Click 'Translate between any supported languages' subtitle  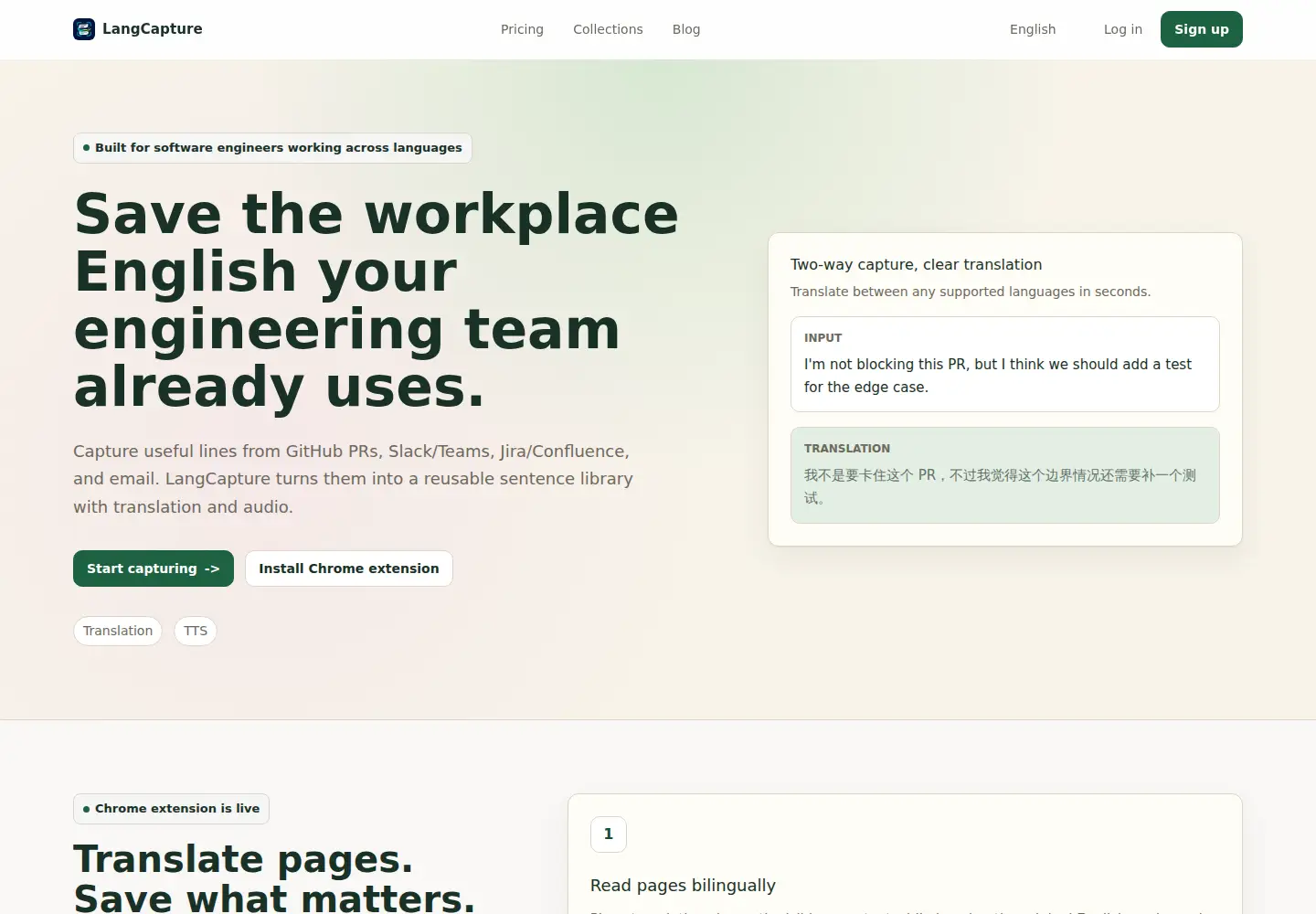point(971,292)
